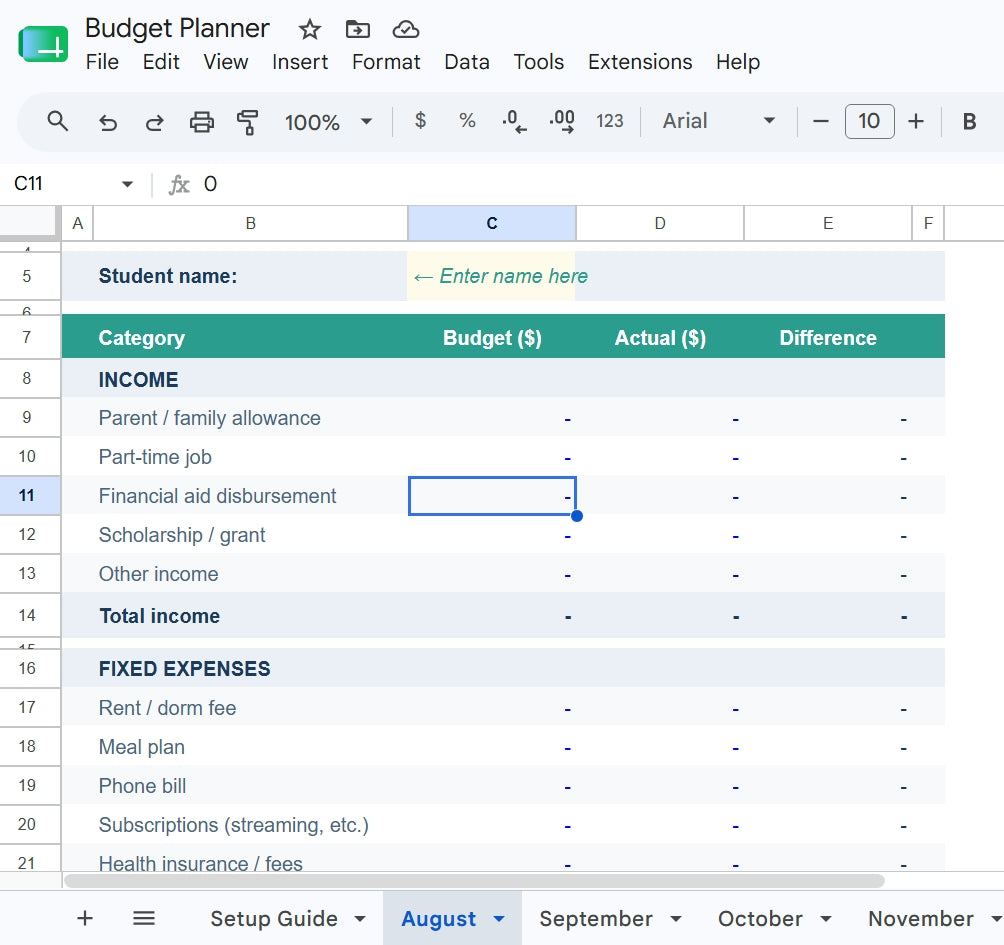This screenshot has width=1004, height=945.
Task: Increase decimal places
Action: (x=562, y=121)
